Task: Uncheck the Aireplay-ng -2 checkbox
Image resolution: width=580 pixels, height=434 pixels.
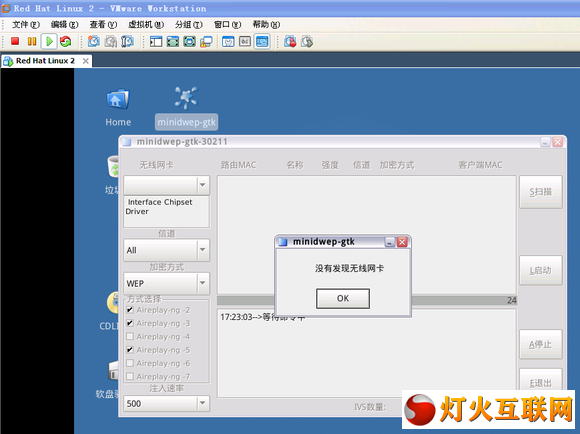Action: [x=130, y=310]
